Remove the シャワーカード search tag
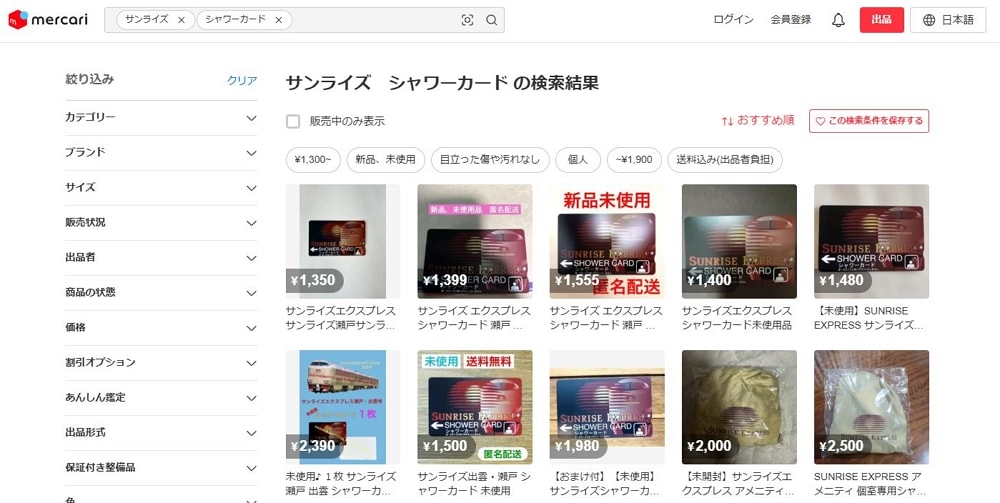 pos(279,20)
